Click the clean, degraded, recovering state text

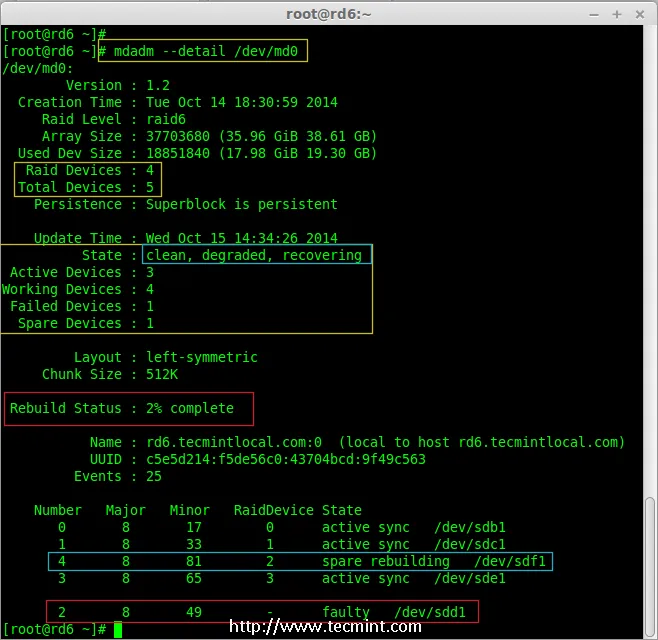pyautogui.click(x=254, y=255)
